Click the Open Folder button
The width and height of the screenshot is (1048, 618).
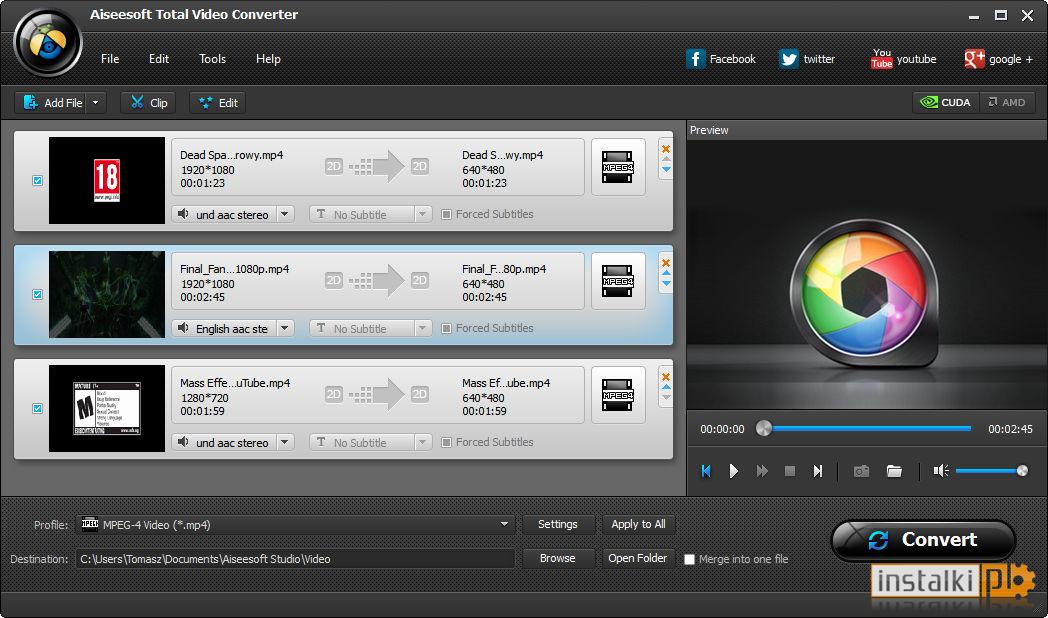pos(638,558)
